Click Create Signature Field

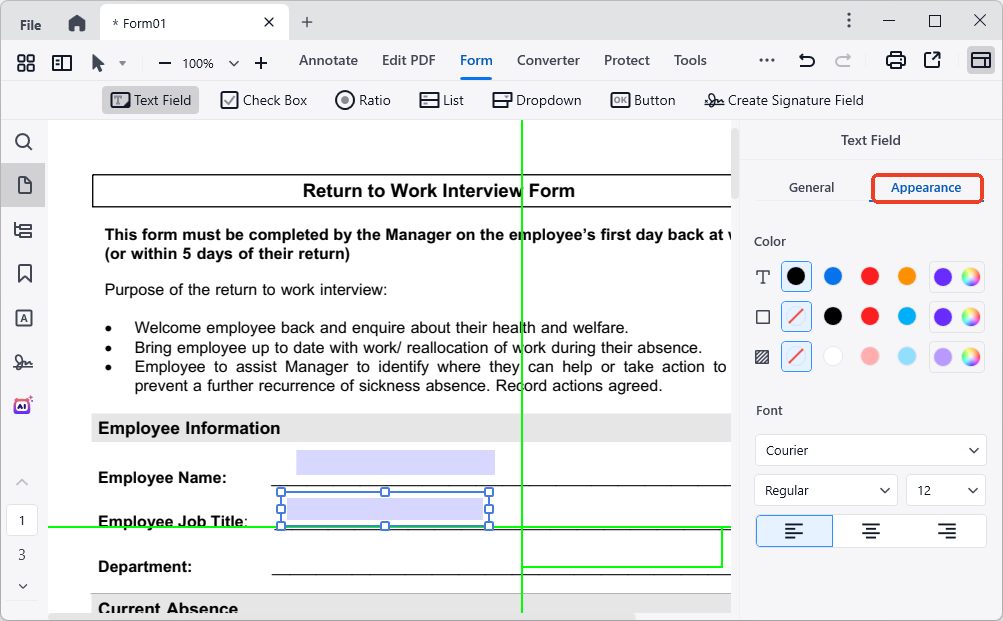pyautogui.click(x=783, y=99)
